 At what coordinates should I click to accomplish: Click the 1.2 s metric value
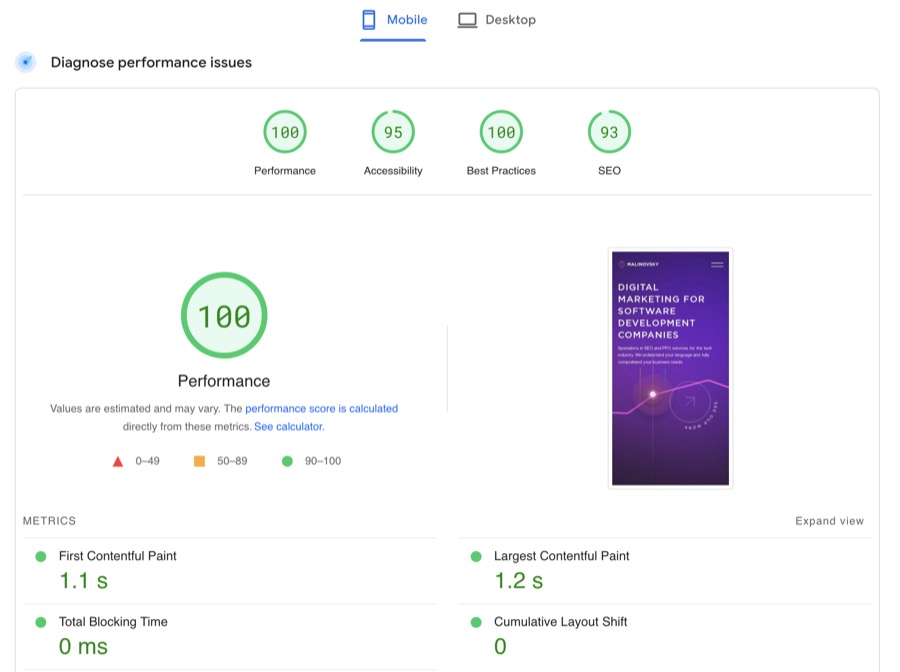tap(518, 581)
